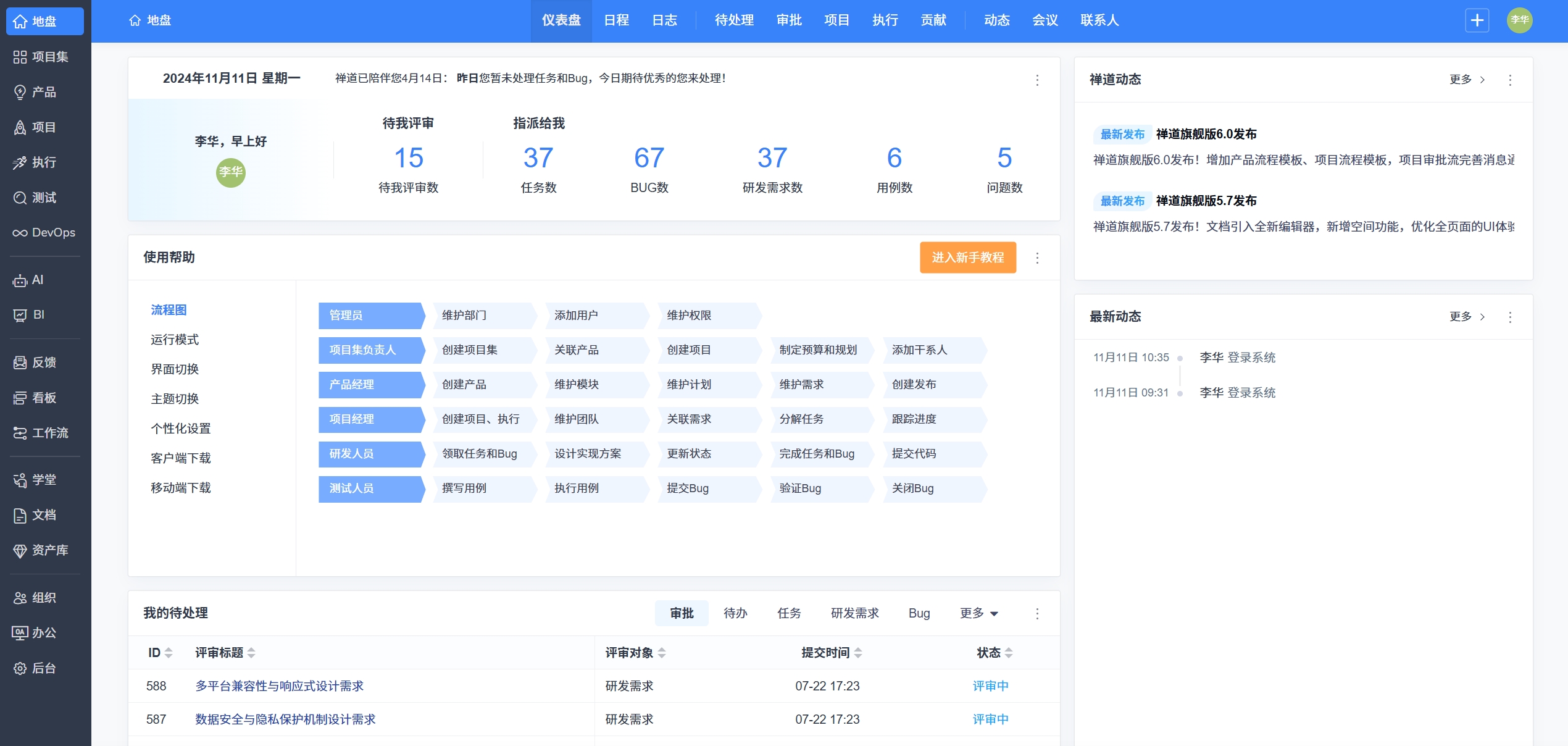The image size is (1568, 746).
Task: Open three-dot menu of 禅道动态 panel
Action: (1510, 80)
